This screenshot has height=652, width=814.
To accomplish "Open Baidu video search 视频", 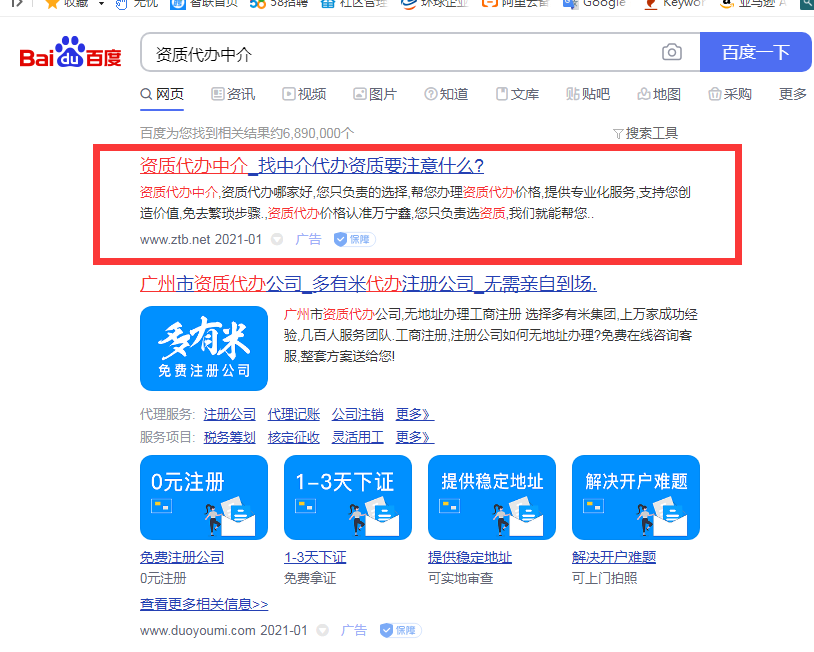I will click(304, 93).
